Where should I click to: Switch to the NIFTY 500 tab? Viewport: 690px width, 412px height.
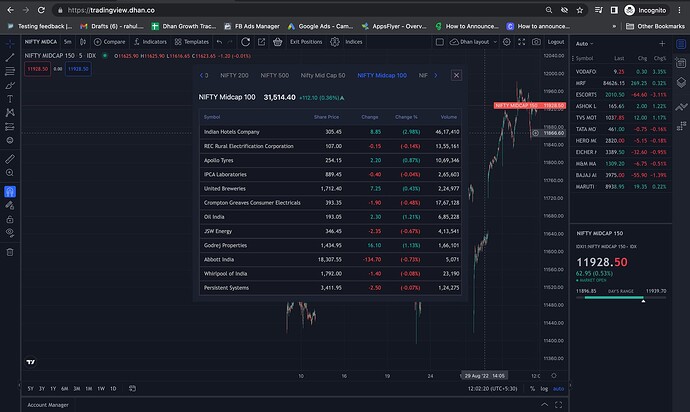tap(275, 75)
